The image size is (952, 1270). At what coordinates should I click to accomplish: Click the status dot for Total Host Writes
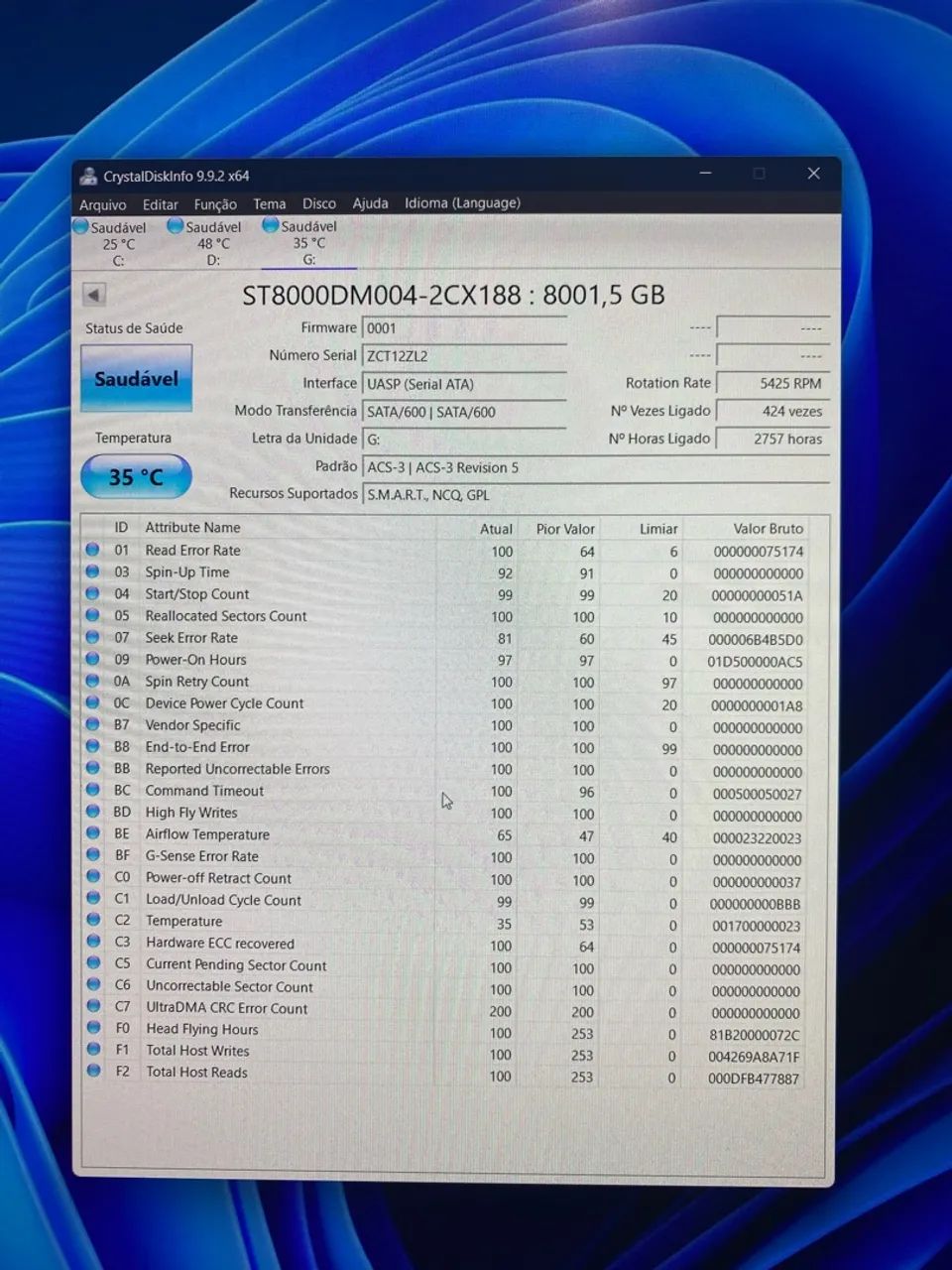tap(93, 1050)
